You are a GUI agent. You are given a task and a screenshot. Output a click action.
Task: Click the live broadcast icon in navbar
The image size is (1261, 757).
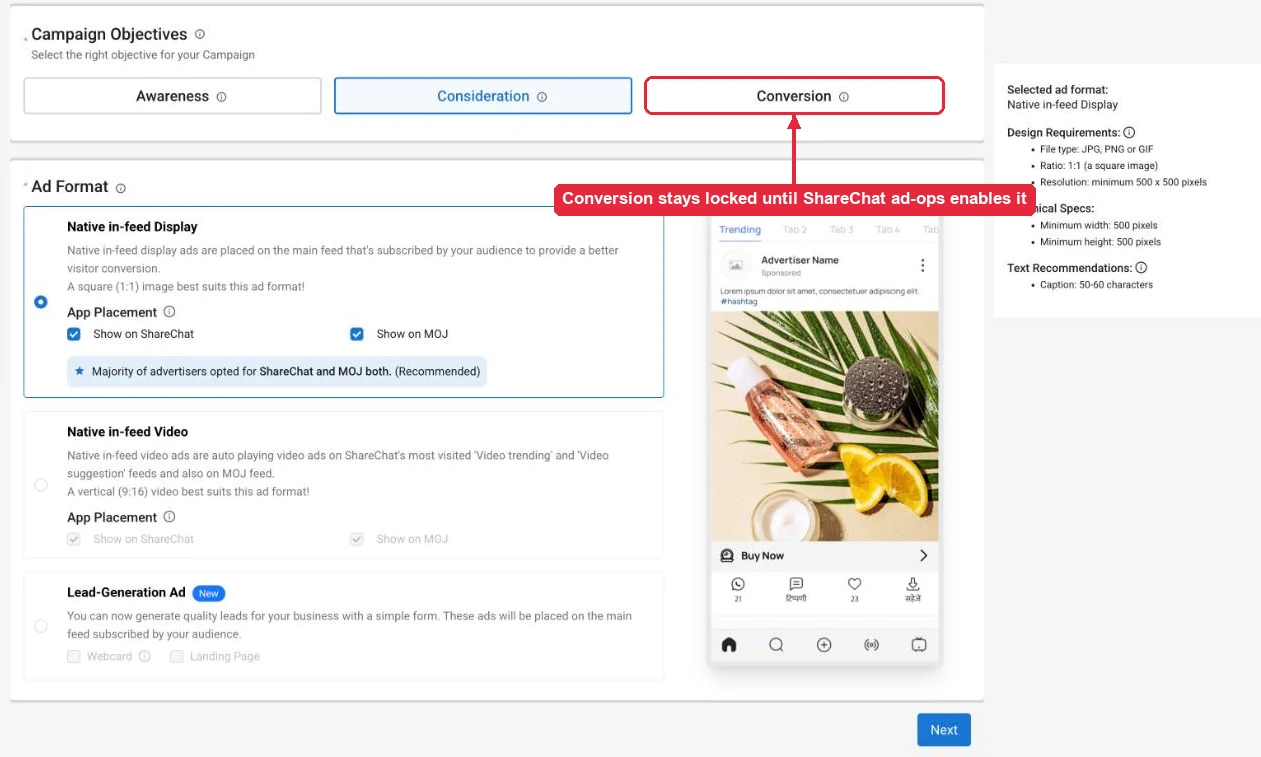pos(871,645)
